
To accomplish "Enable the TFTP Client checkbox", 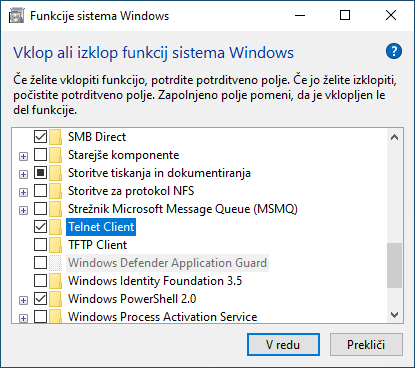I will pos(40,245).
